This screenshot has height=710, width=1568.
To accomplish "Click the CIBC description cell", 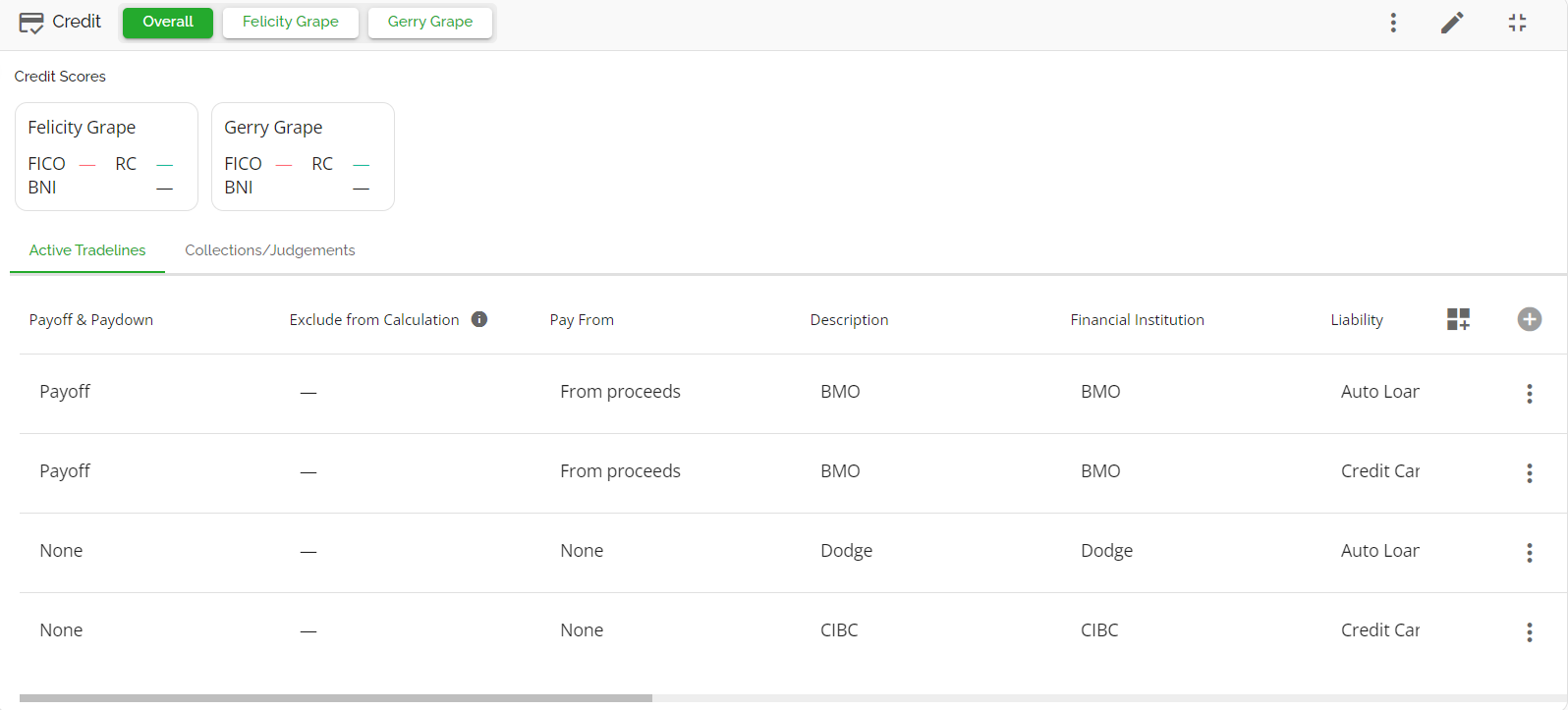I will click(x=839, y=630).
